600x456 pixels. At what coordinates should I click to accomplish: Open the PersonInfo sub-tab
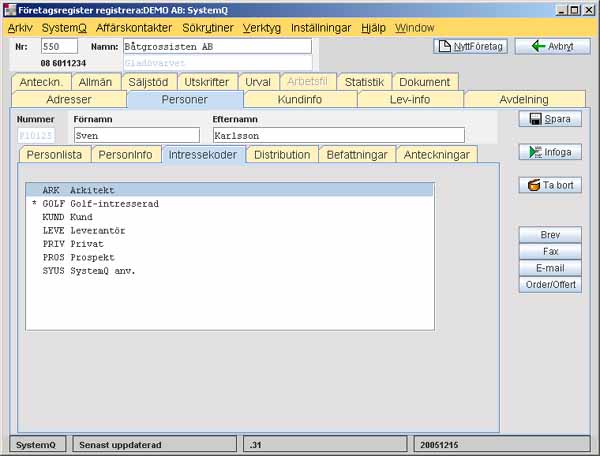(126, 155)
